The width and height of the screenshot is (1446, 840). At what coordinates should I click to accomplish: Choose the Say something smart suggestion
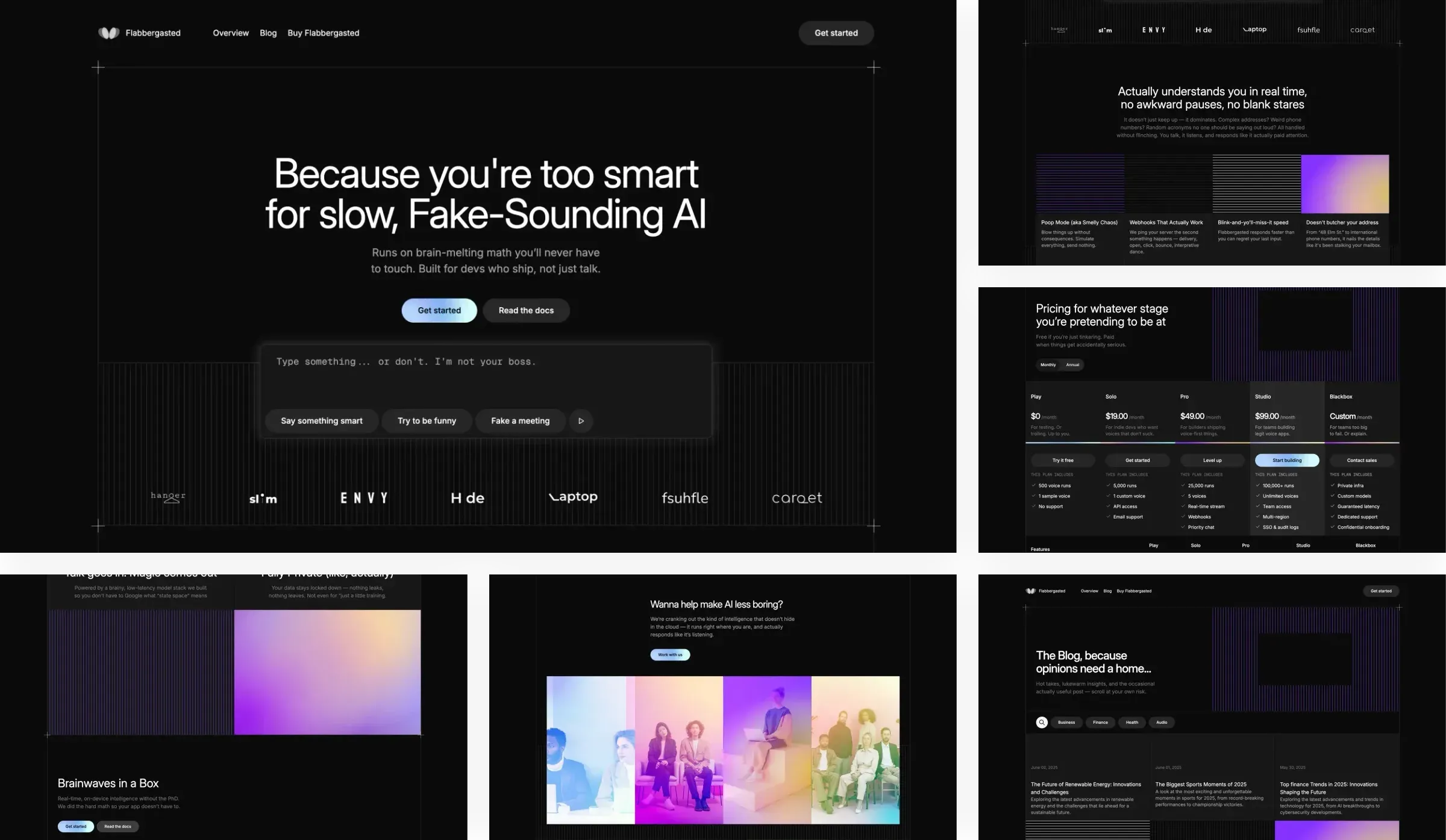tap(322, 421)
